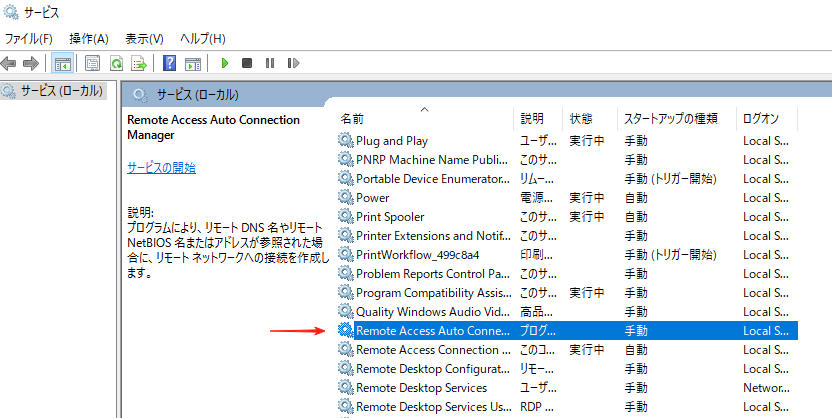The image size is (832, 418).
Task: Click the Refresh toolbar icon
Action: coord(116,64)
